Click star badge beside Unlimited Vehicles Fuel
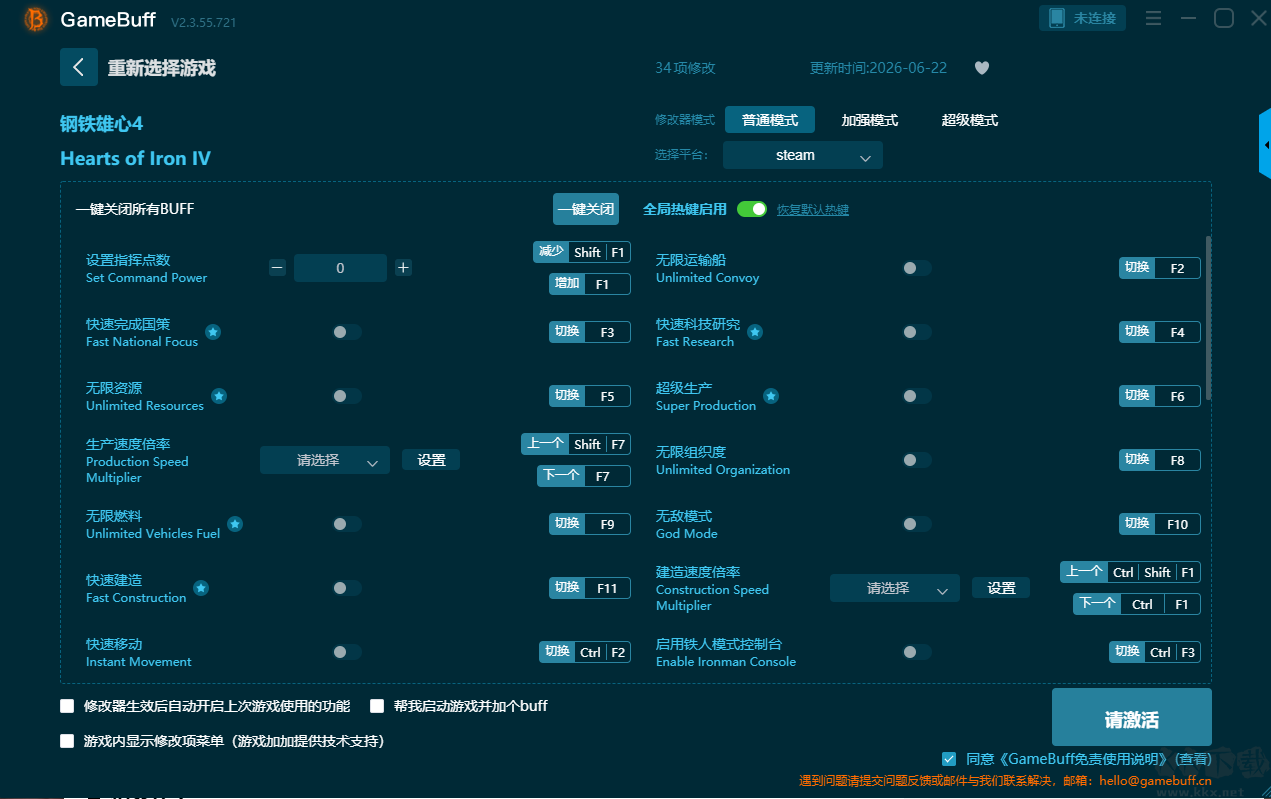1271x799 pixels. pos(235,524)
